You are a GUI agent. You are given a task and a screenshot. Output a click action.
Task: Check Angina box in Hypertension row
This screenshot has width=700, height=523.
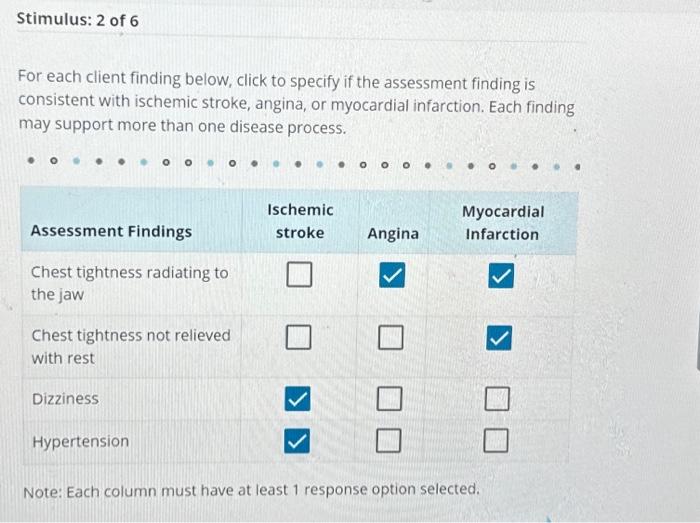tap(388, 440)
